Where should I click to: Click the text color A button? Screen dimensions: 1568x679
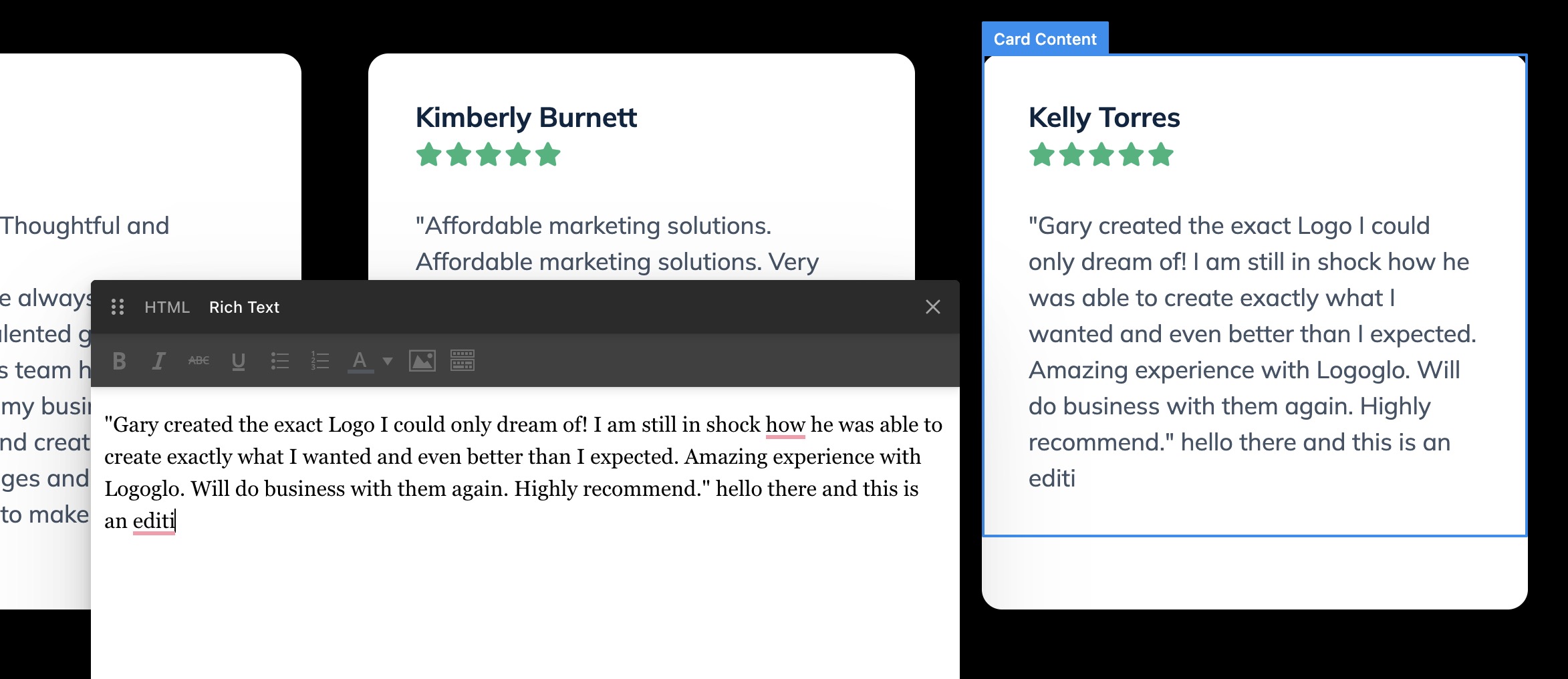click(x=360, y=362)
